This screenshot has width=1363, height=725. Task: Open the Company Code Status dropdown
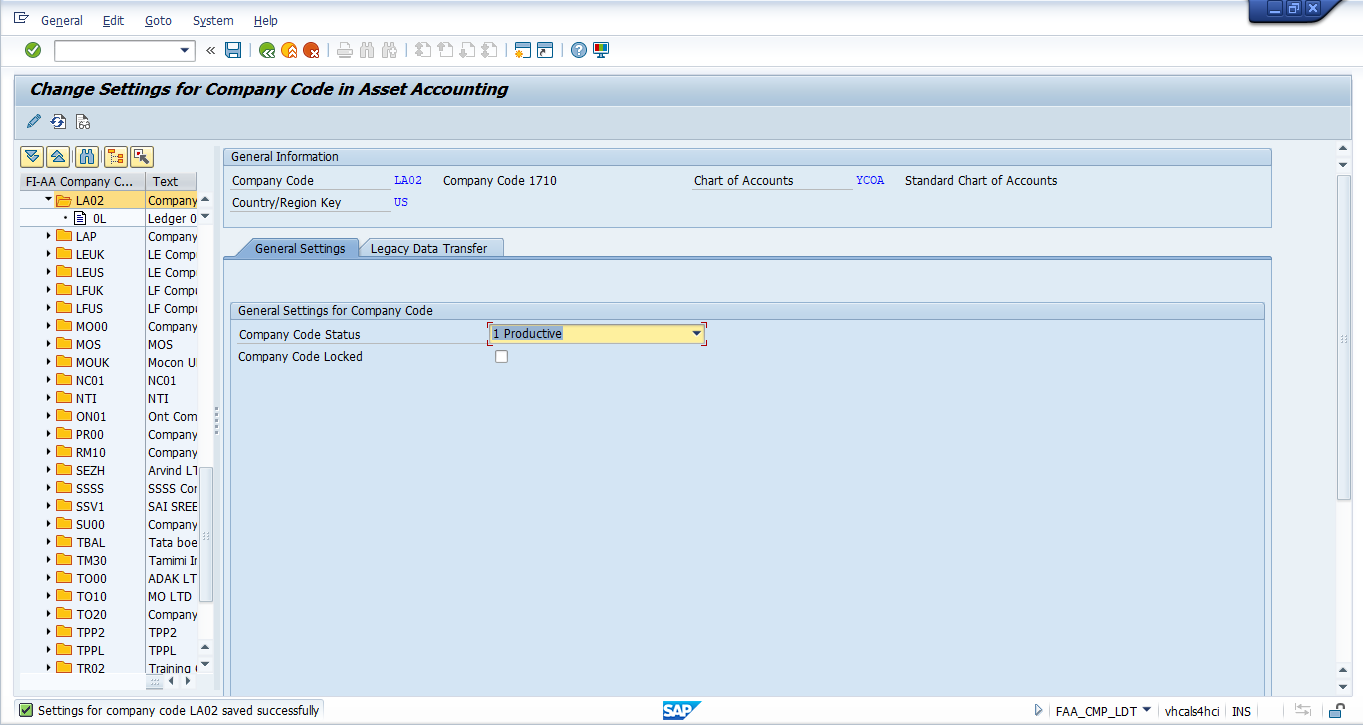697,334
